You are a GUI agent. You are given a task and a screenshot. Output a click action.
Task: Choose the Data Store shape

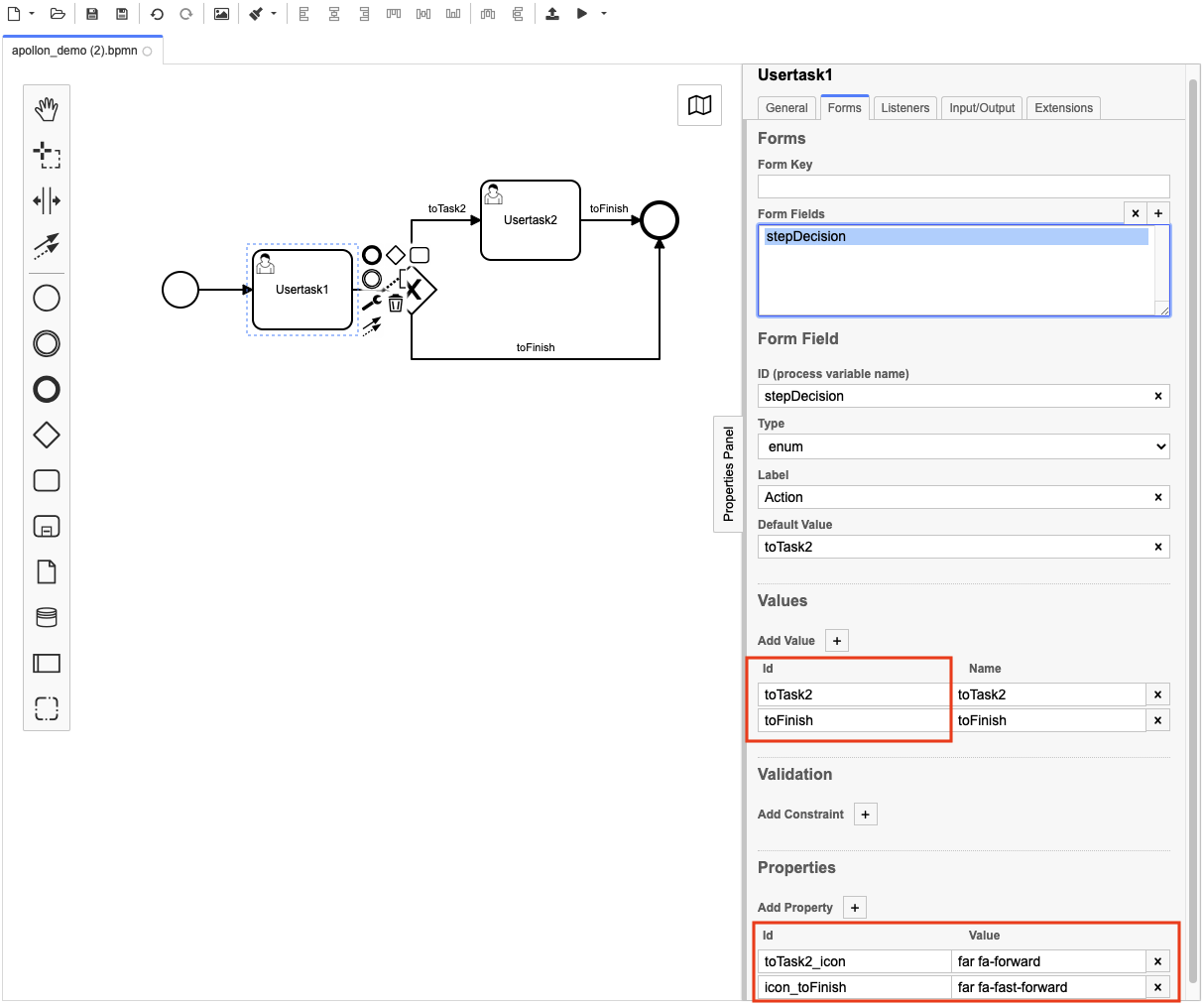46,616
